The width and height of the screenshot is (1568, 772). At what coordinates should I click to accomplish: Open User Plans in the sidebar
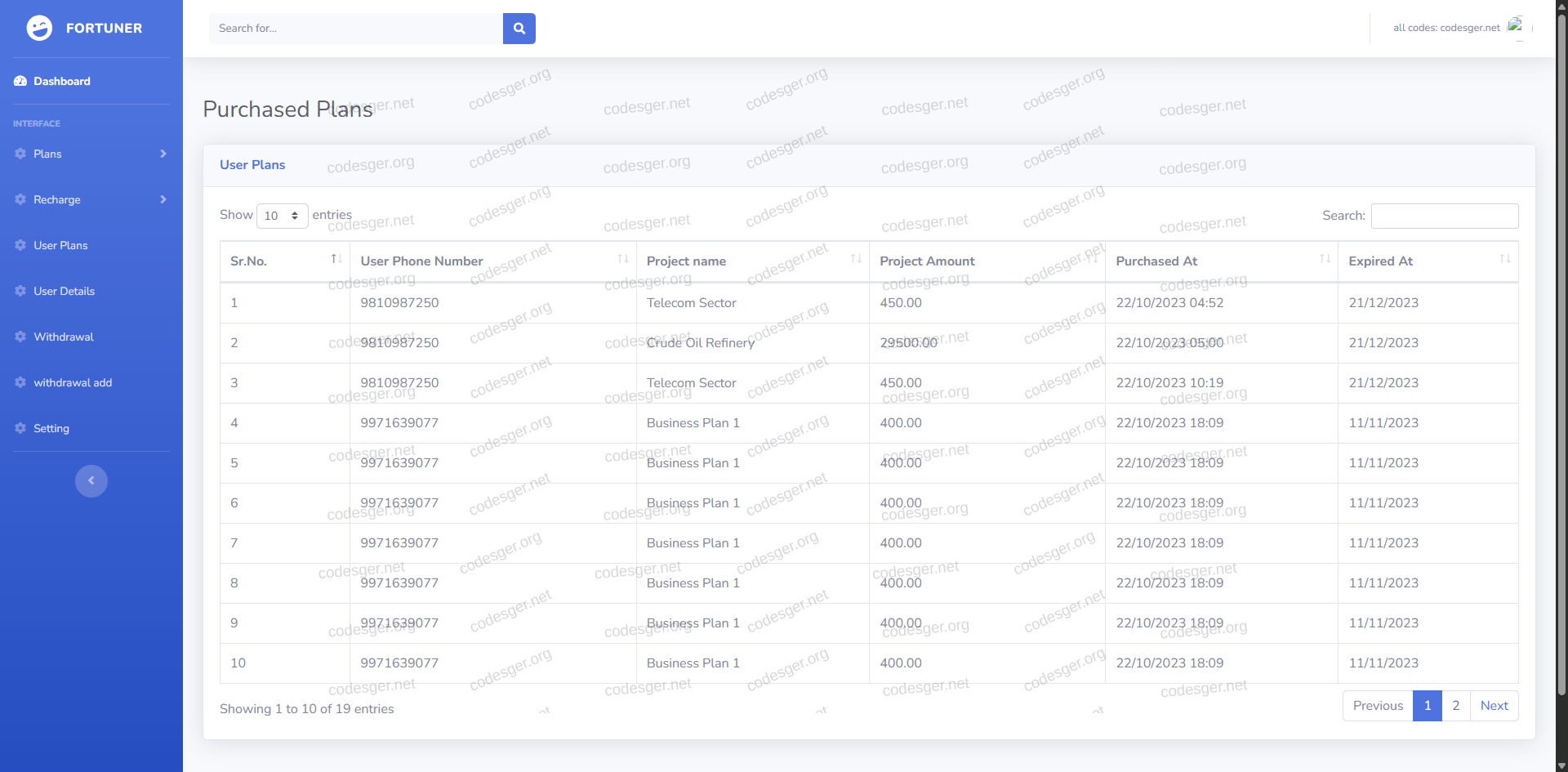(60, 245)
